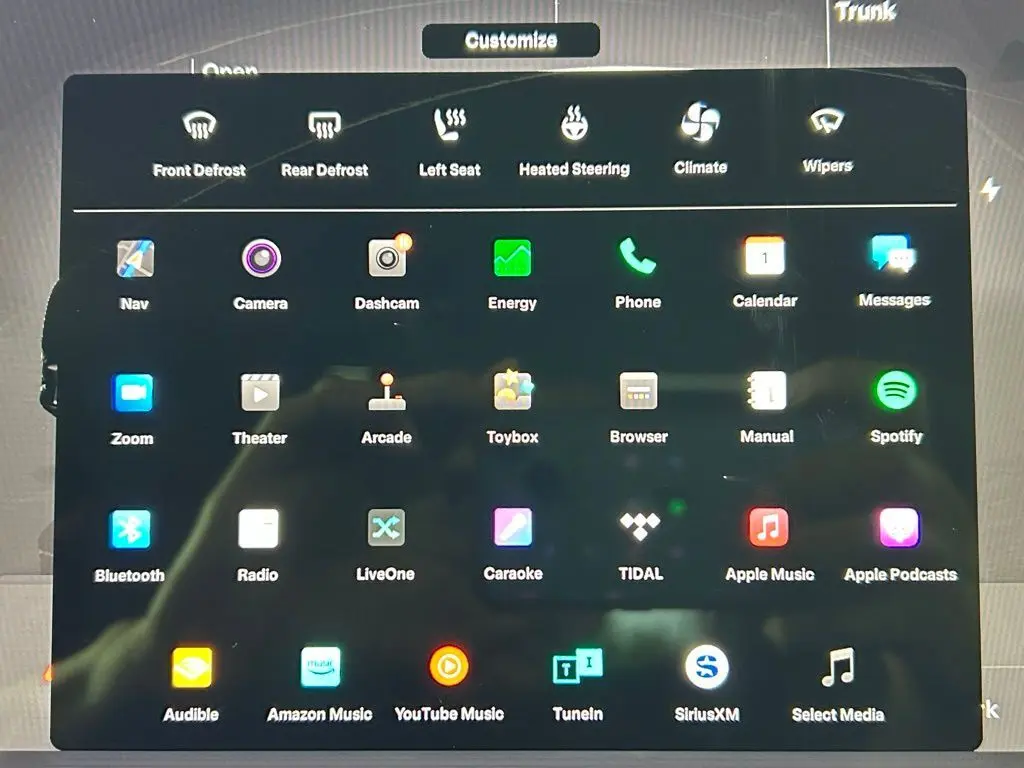Activate the Wipers control

(827, 140)
